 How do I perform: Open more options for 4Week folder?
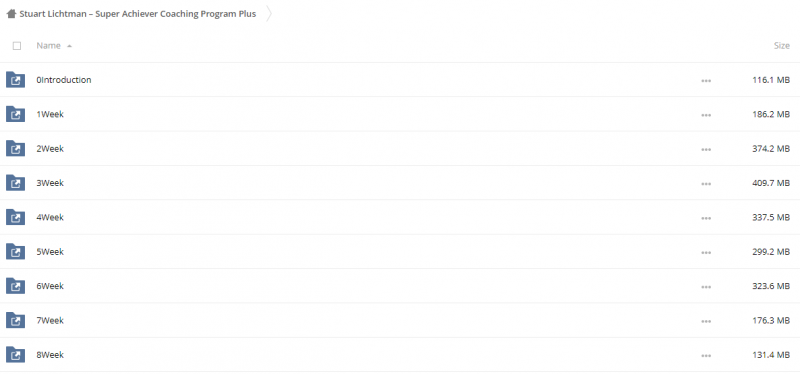click(x=706, y=218)
